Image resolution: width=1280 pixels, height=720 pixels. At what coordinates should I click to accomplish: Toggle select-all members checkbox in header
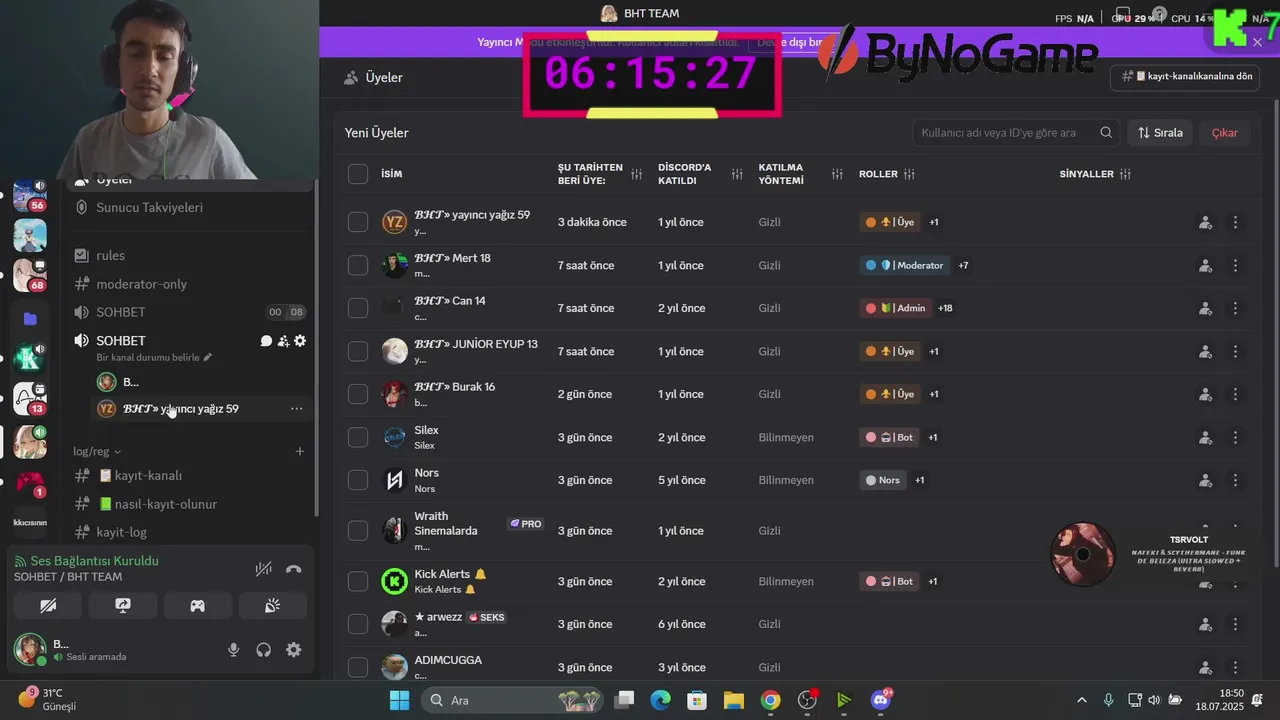tap(358, 174)
